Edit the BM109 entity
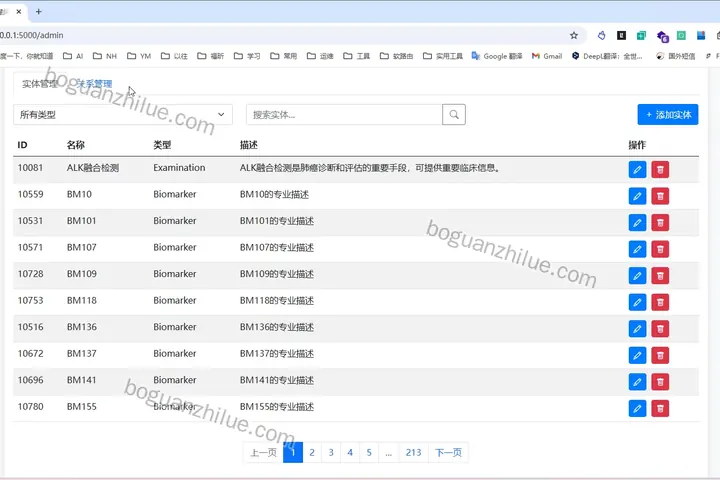720x480 pixels. [x=637, y=276]
